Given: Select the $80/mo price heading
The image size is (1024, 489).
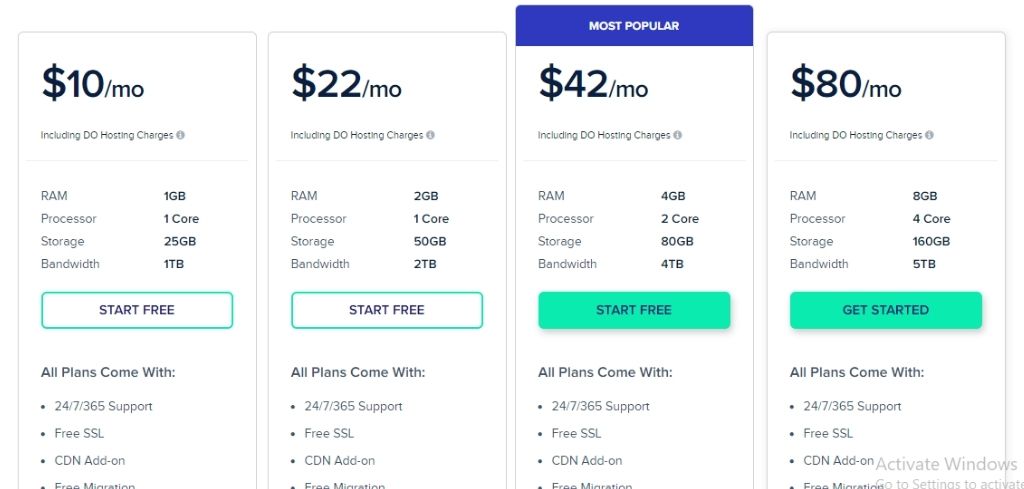Looking at the screenshot, I should 846,84.
